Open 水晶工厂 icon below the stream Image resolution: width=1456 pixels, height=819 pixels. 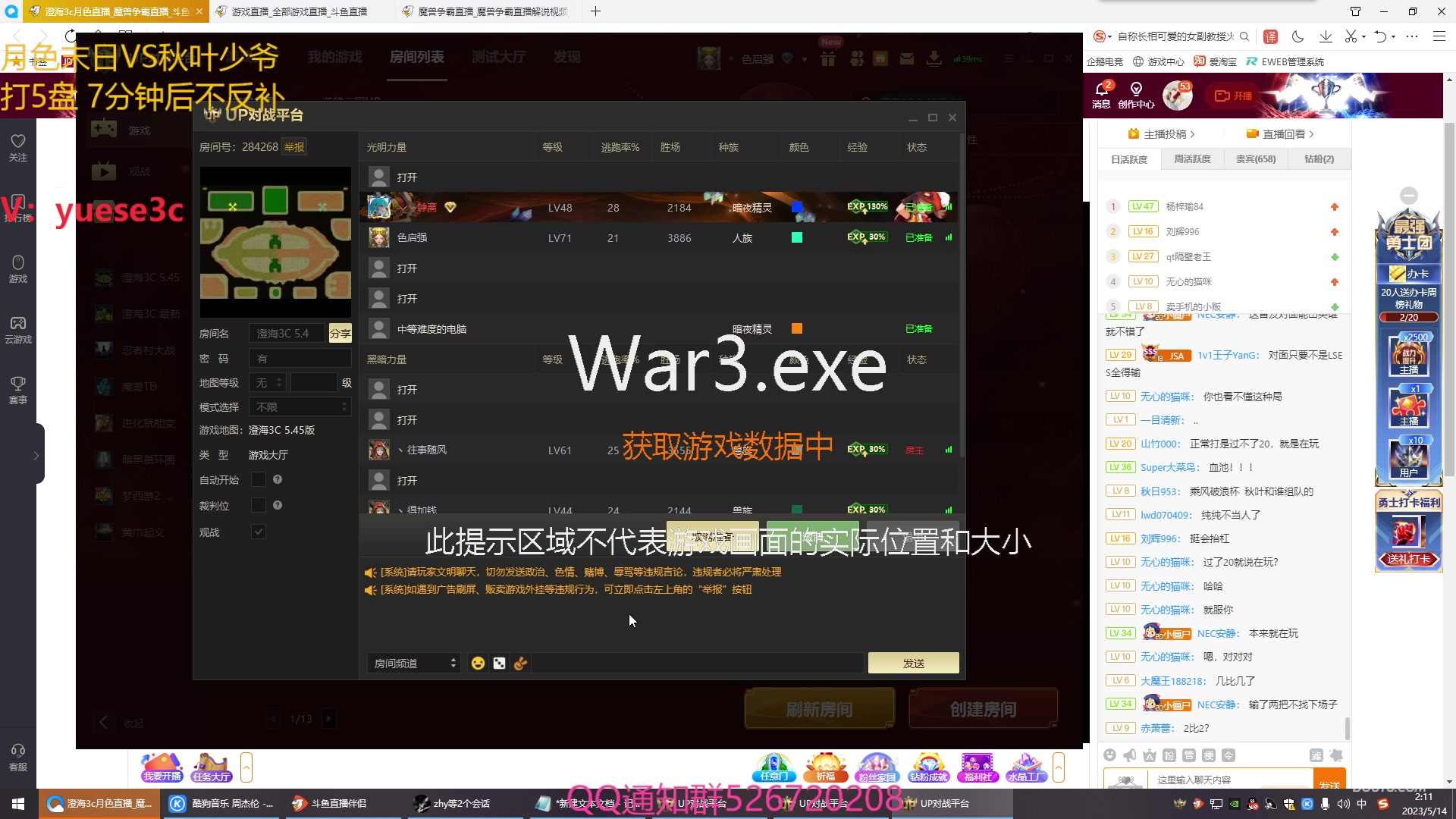[x=1027, y=767]
